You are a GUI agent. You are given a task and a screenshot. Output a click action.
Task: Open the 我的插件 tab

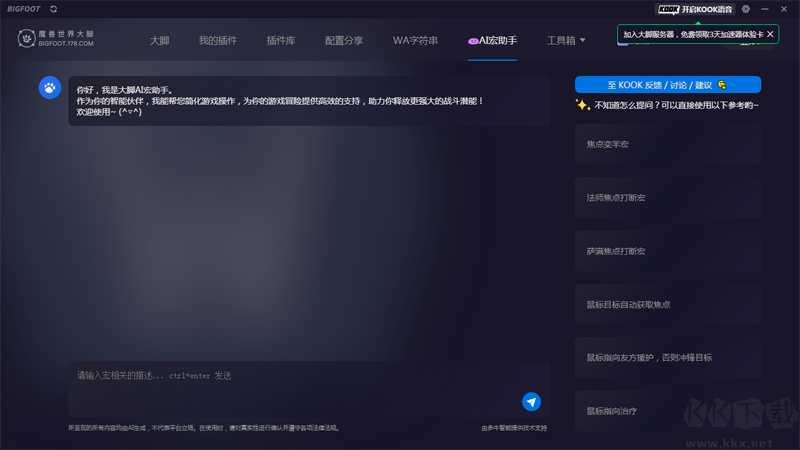click(218, 40)
